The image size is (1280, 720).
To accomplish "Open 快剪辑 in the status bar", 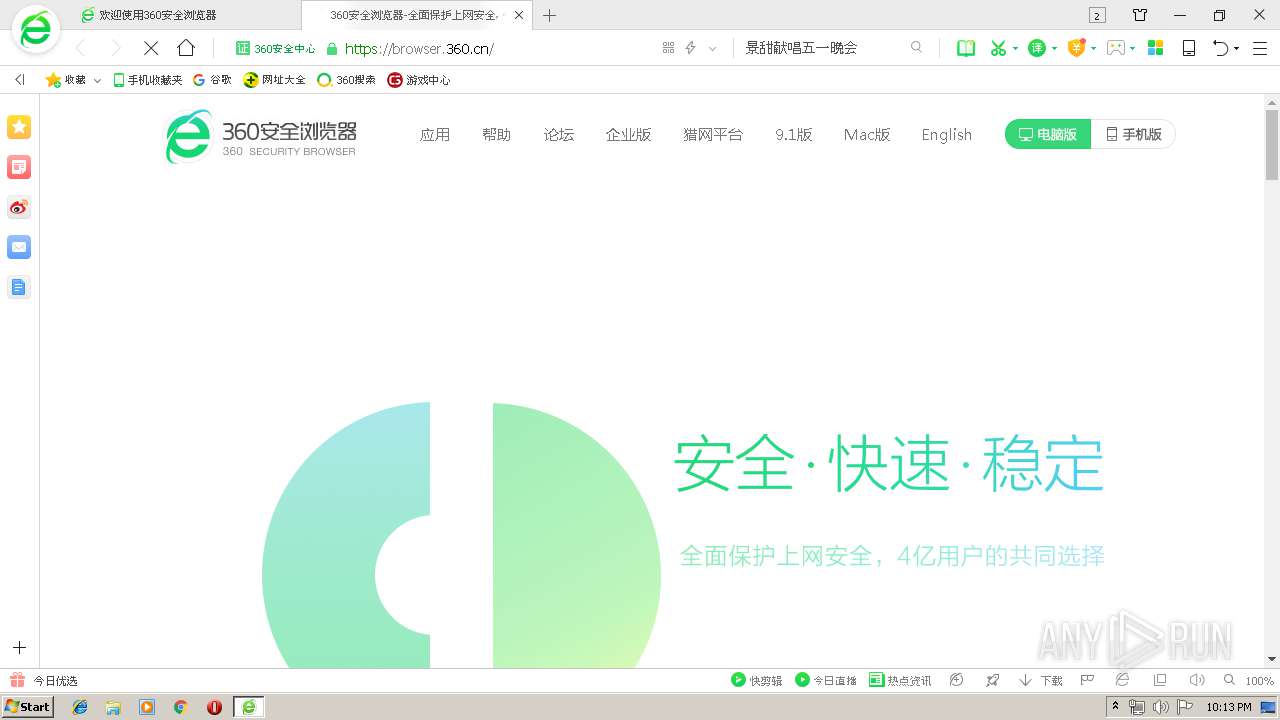I will pos(757,681).
